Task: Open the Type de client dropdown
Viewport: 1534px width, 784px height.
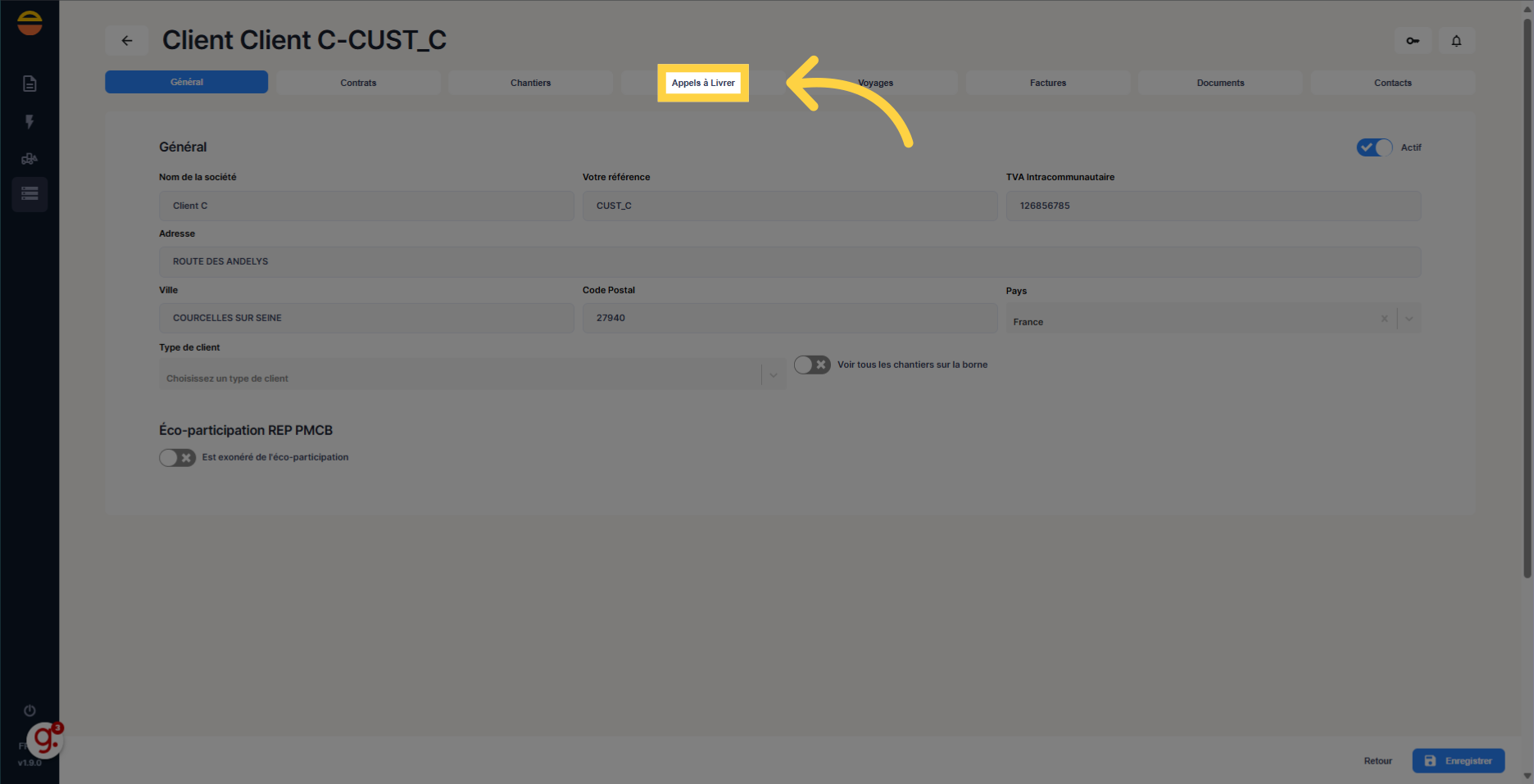Action: (472, 374)
